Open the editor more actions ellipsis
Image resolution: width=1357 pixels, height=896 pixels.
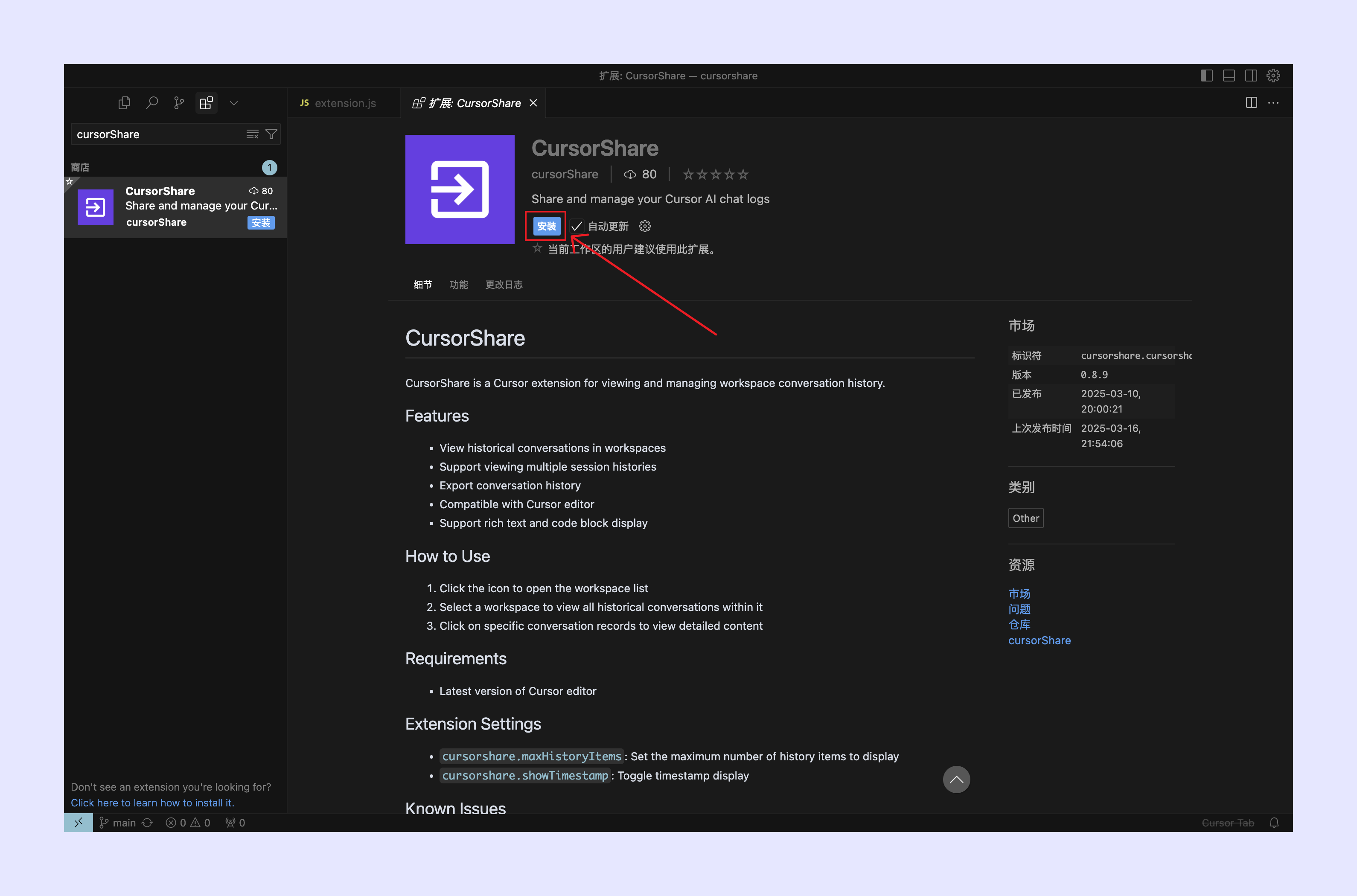(1274, 103)
